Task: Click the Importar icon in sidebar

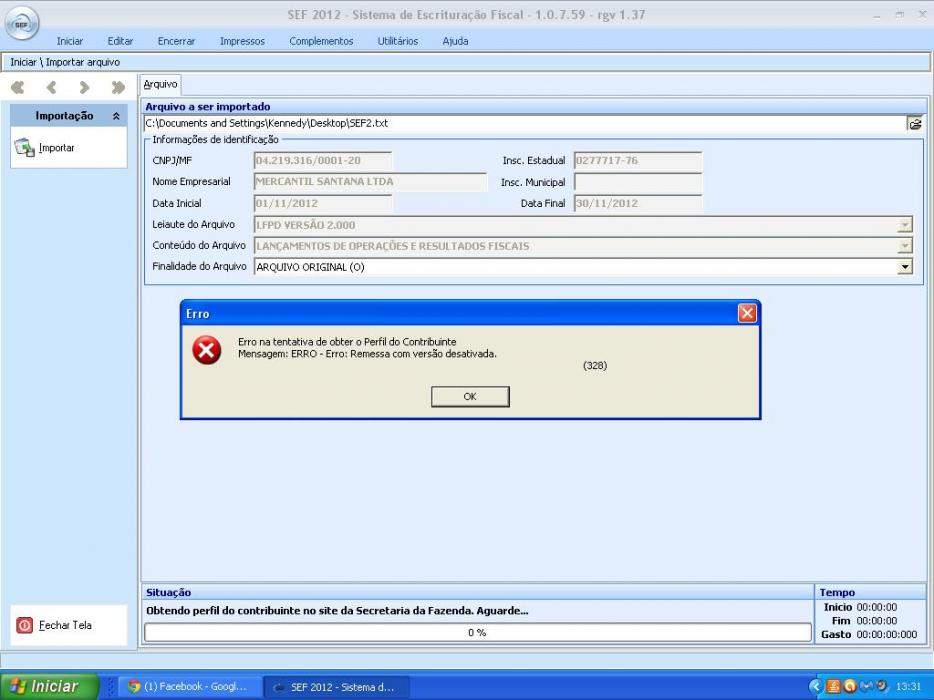Action: pyautogui.click(x=24, y=147)
